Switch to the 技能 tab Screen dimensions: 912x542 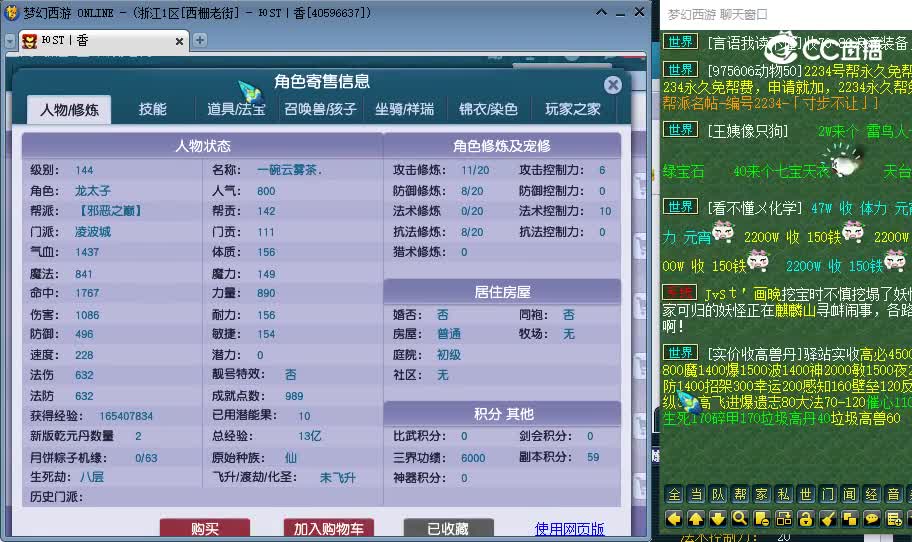tap(153, 109)
